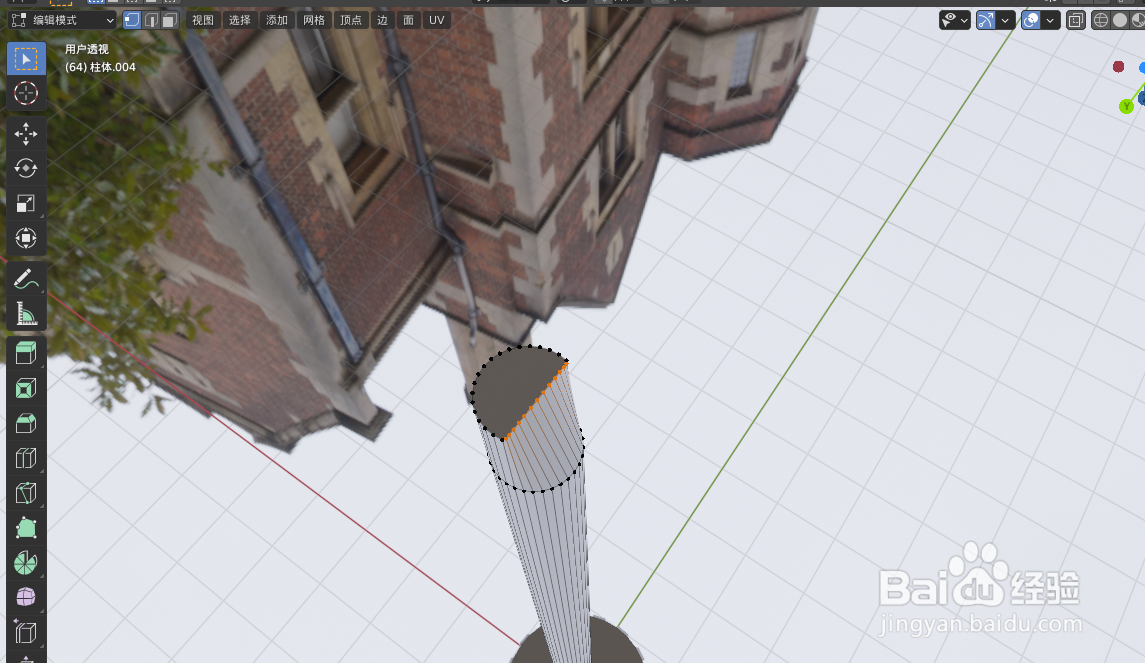Image resolution: width=1145 pixels, height=663 pixels.
Task: Pick the Measure ruler tool
Action: pyautogui.click(x=26, y=314)
